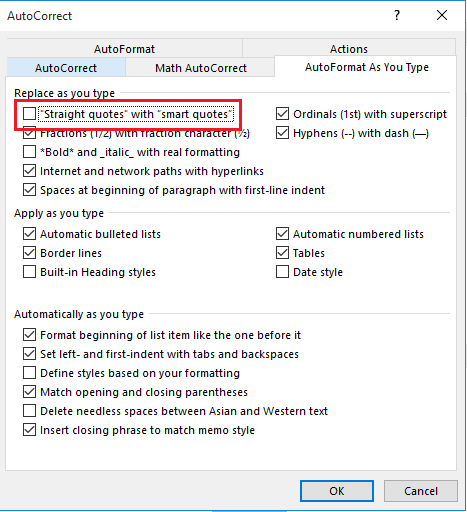Click the Cancel button

[x=421, y=491]
